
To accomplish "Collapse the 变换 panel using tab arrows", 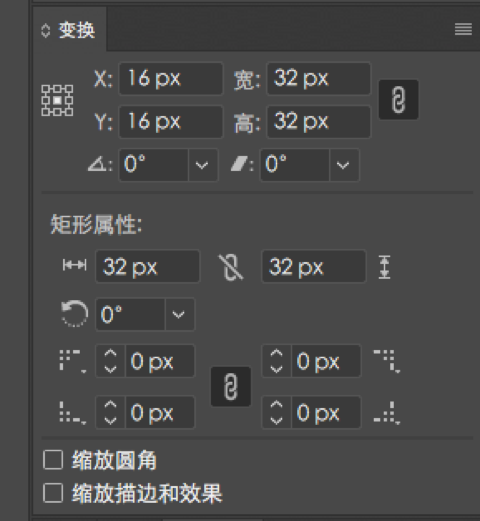I will pyautogui.click(x=45, y=31).
